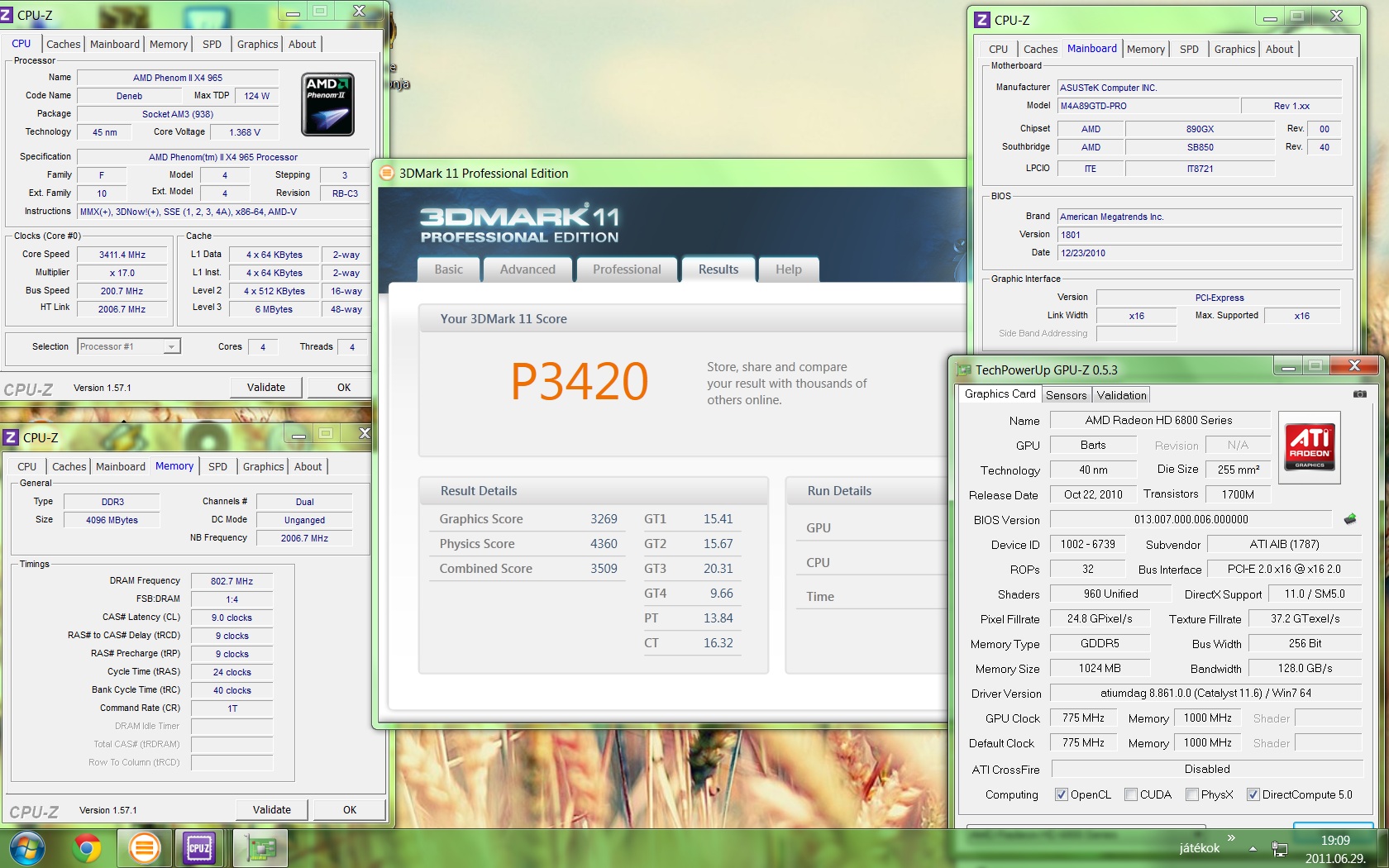Open Caches tab in the CPU-Z processor window
This screenshot has height=868, width=1389.
point(63,45)
